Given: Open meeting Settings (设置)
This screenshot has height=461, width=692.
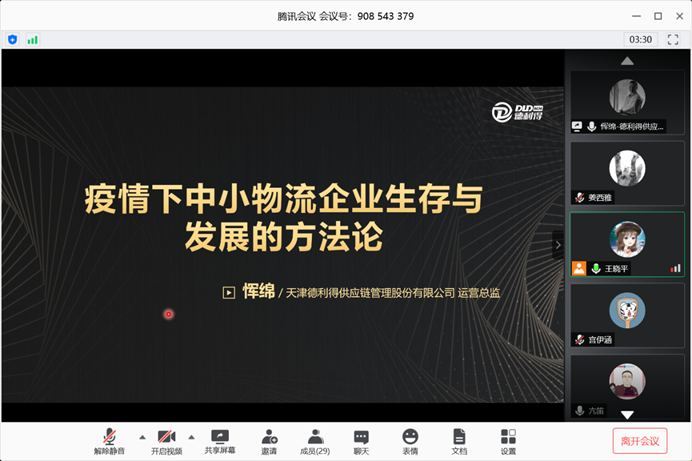Looking at the screenshot, I should (x=508, y=441).
